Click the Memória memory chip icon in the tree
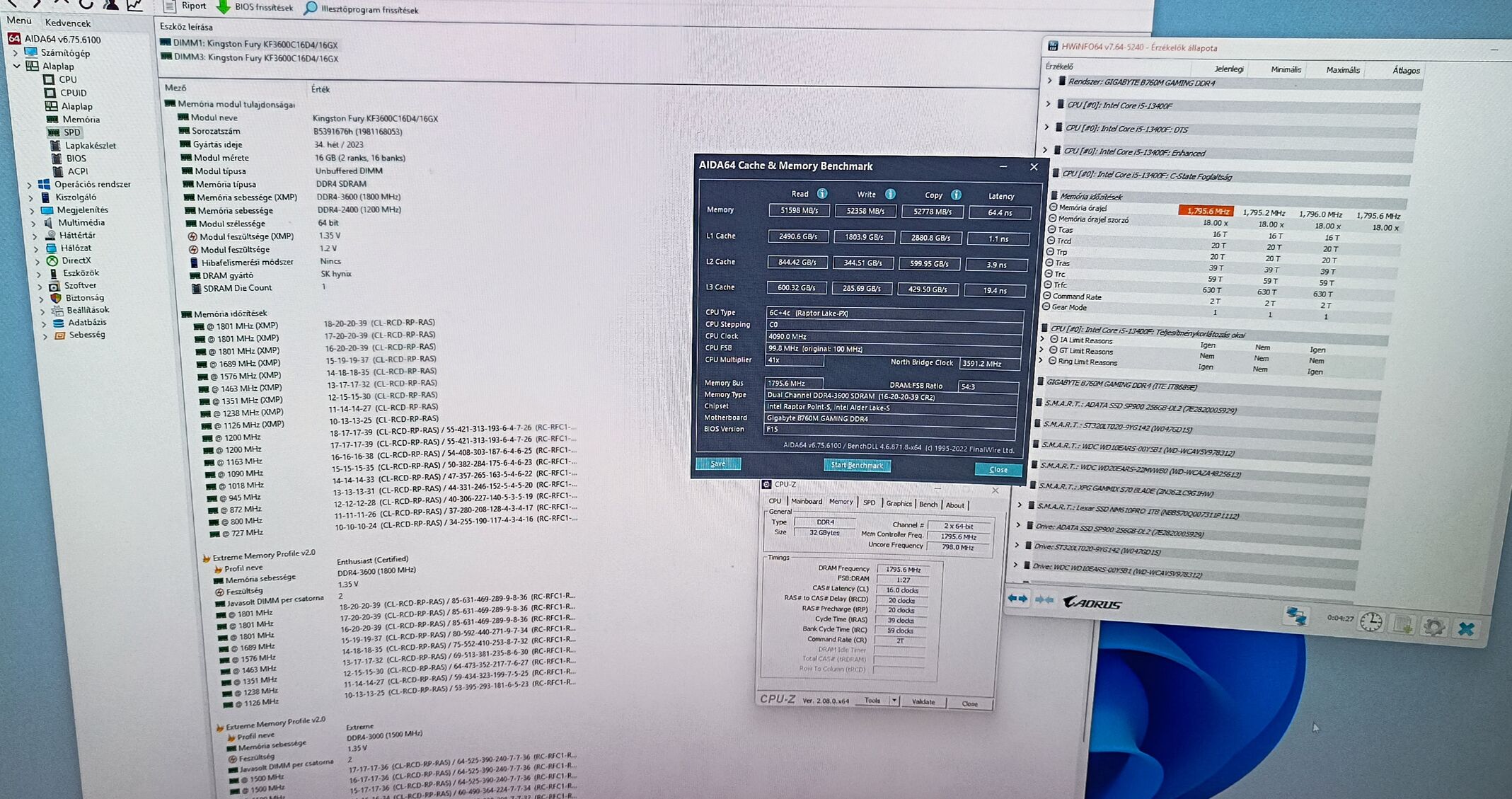 pyautogui.click(x=52, y=119)
